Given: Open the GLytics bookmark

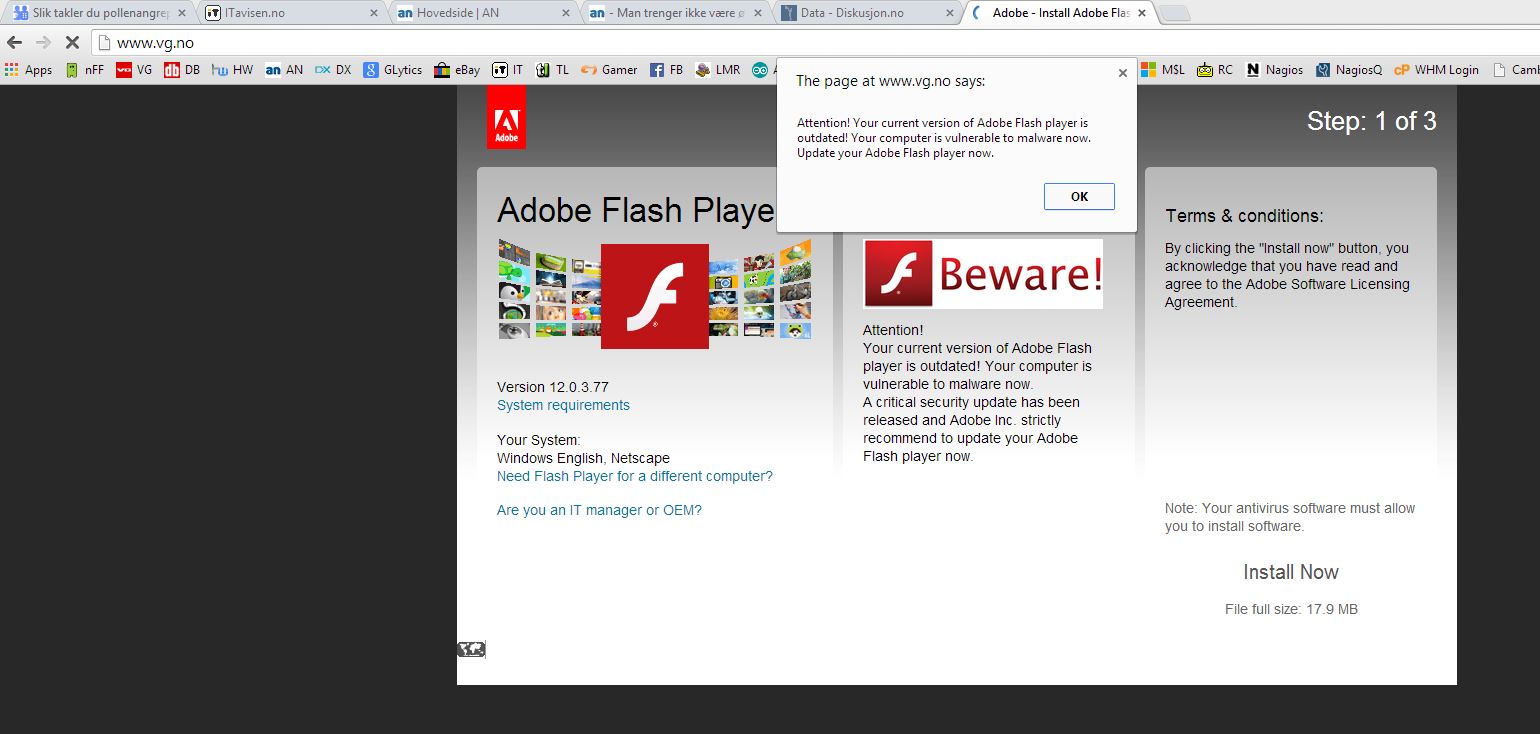Looking at the screenshot, I should point(393,70).
